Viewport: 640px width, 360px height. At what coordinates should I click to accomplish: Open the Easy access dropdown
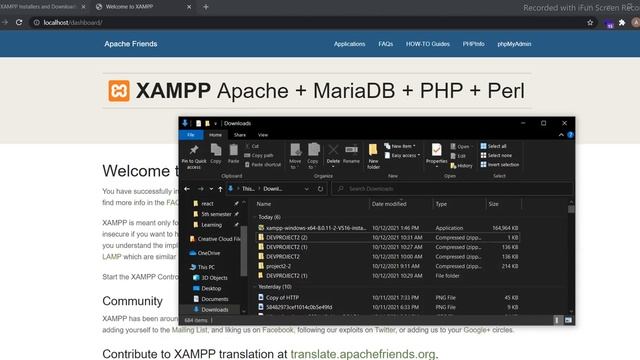click(x=402, y=156)
